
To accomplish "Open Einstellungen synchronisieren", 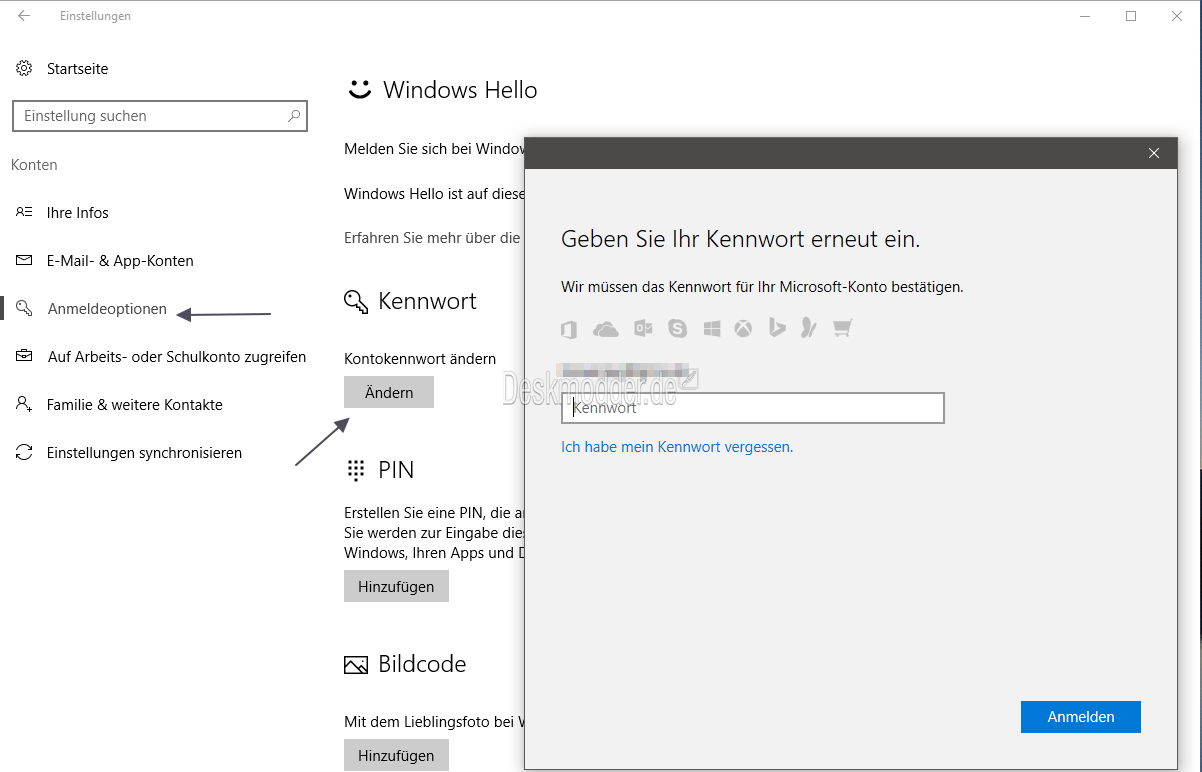I will pyautogui.click(x=144, y=453).
